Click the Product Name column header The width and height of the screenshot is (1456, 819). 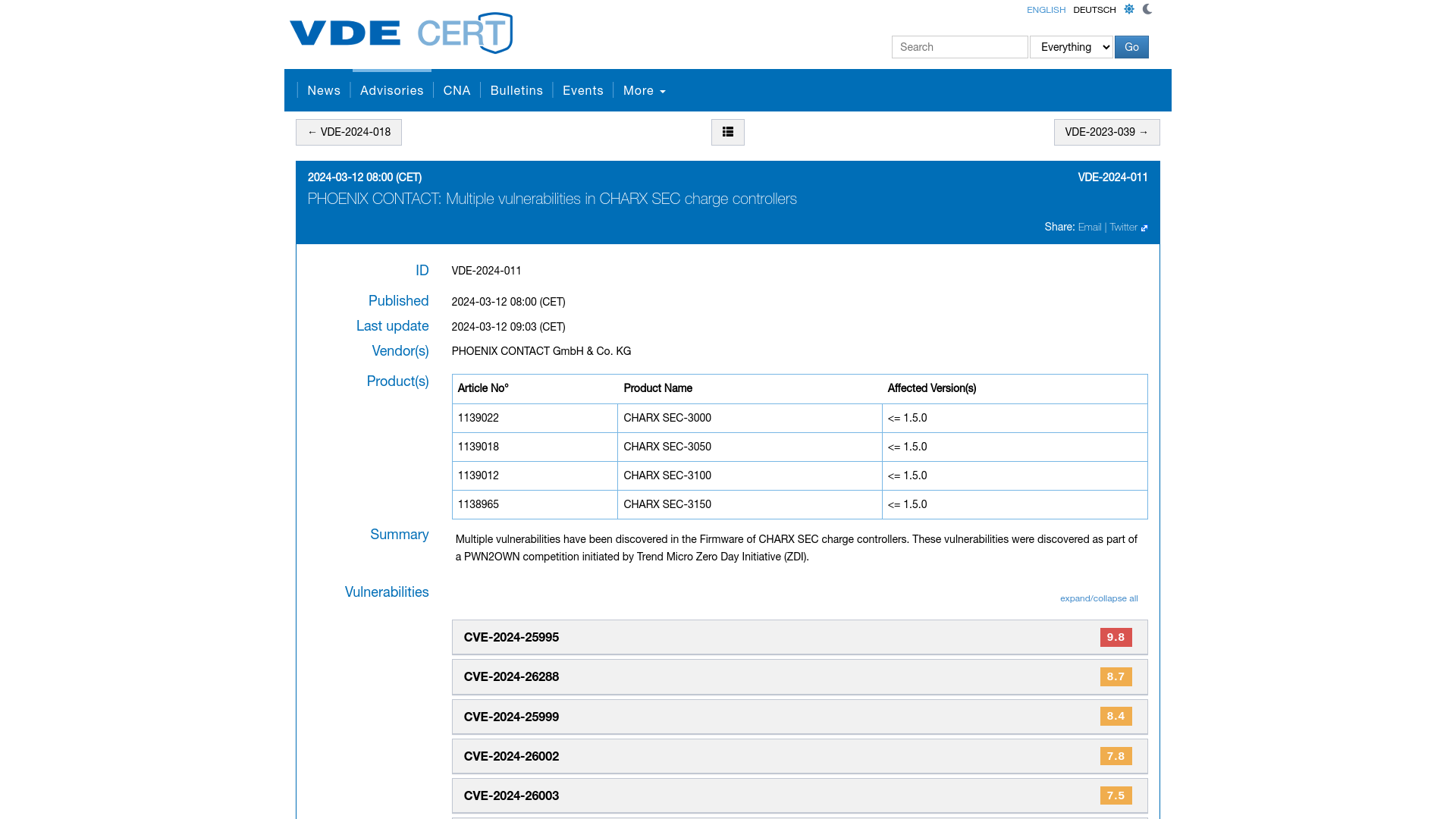(x=657, y=388)
